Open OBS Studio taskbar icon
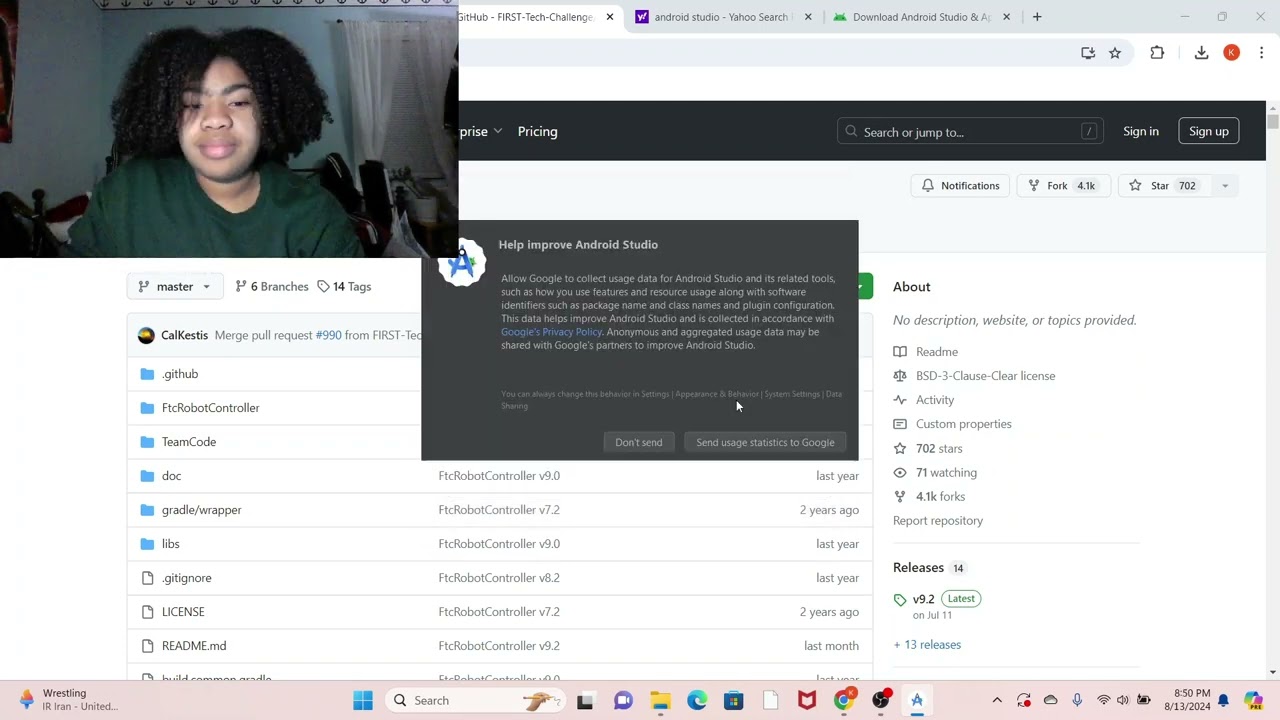1280x720 pixels. 880,700
